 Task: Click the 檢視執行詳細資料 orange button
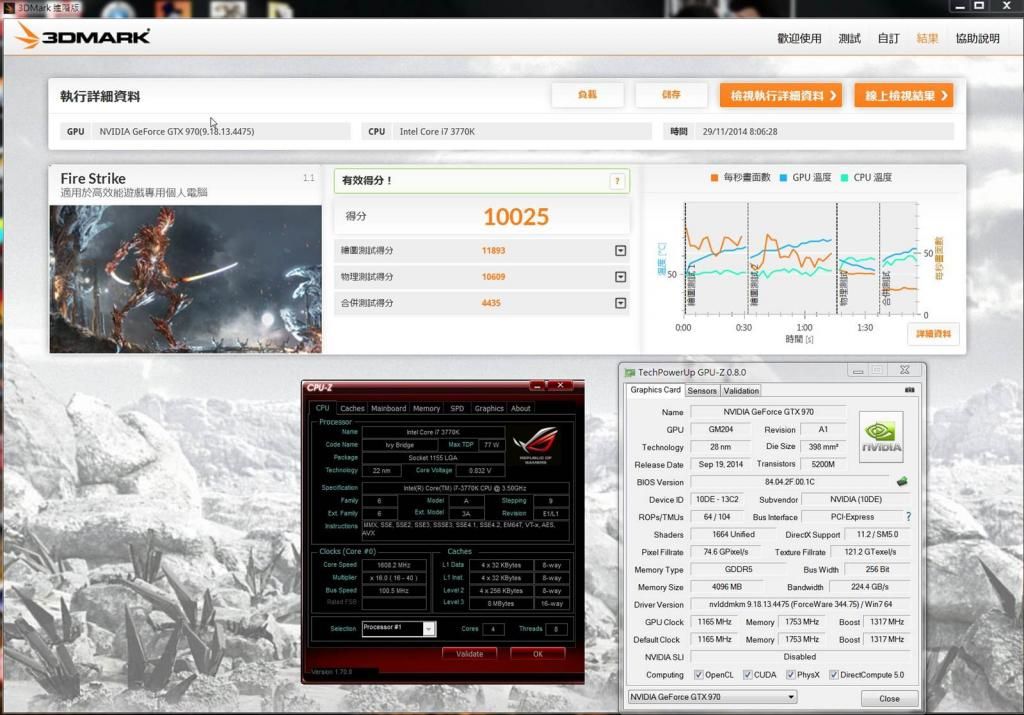(781, 95)
